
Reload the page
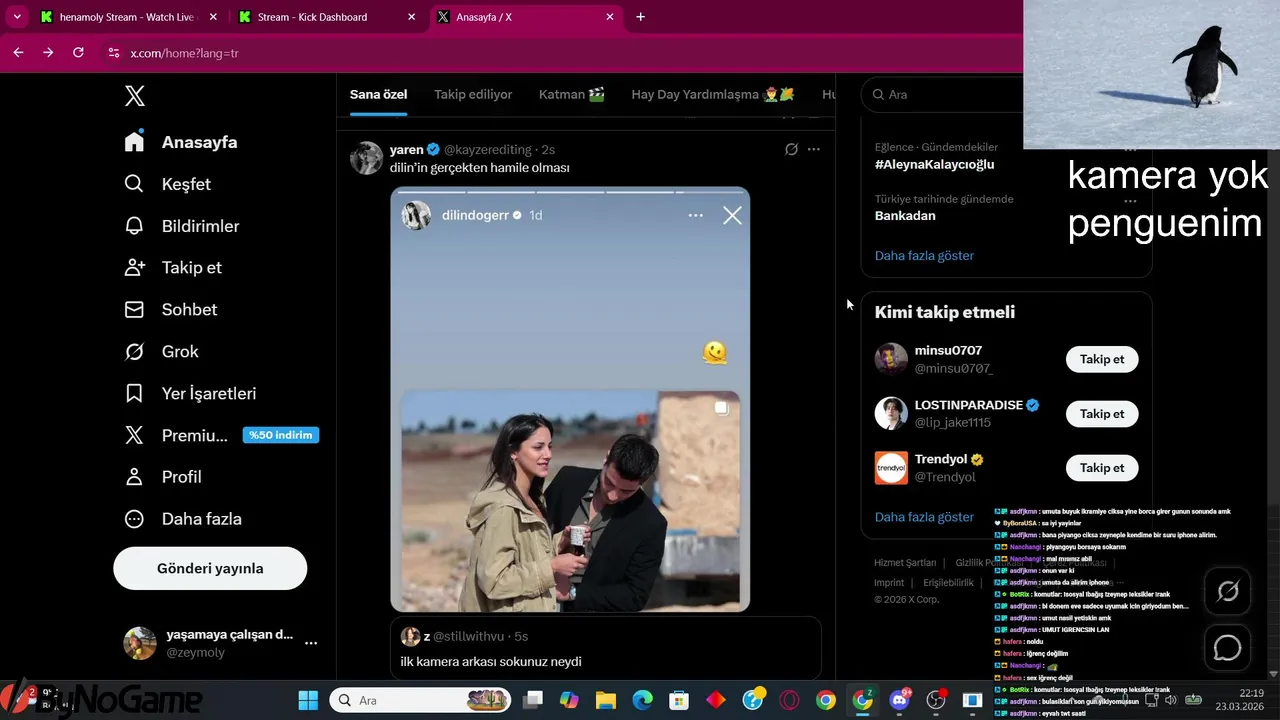(78, 52)
